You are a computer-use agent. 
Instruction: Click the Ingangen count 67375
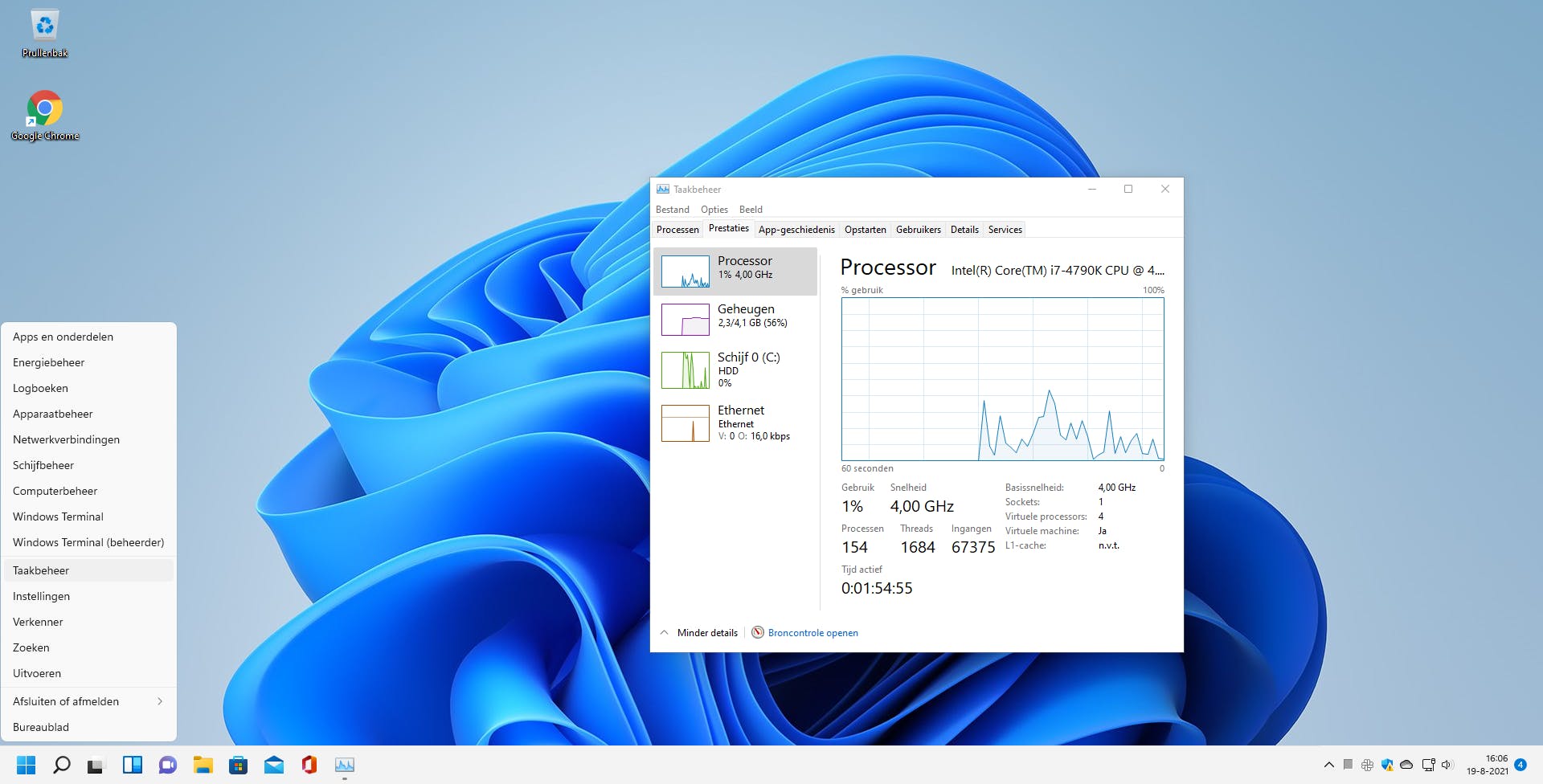(973, 548)
